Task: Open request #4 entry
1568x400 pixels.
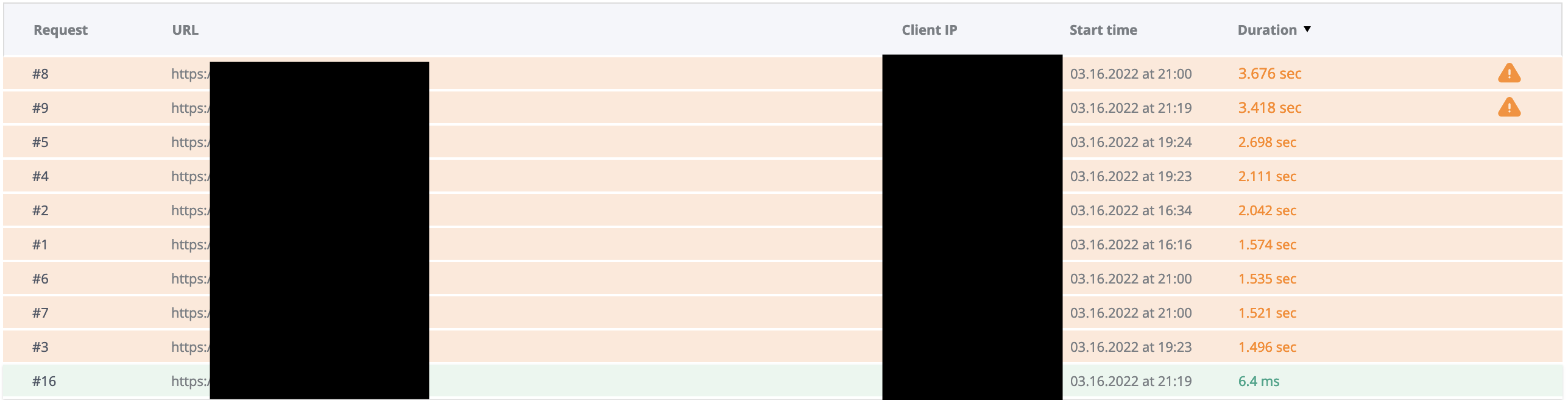Action: [783, 176]
